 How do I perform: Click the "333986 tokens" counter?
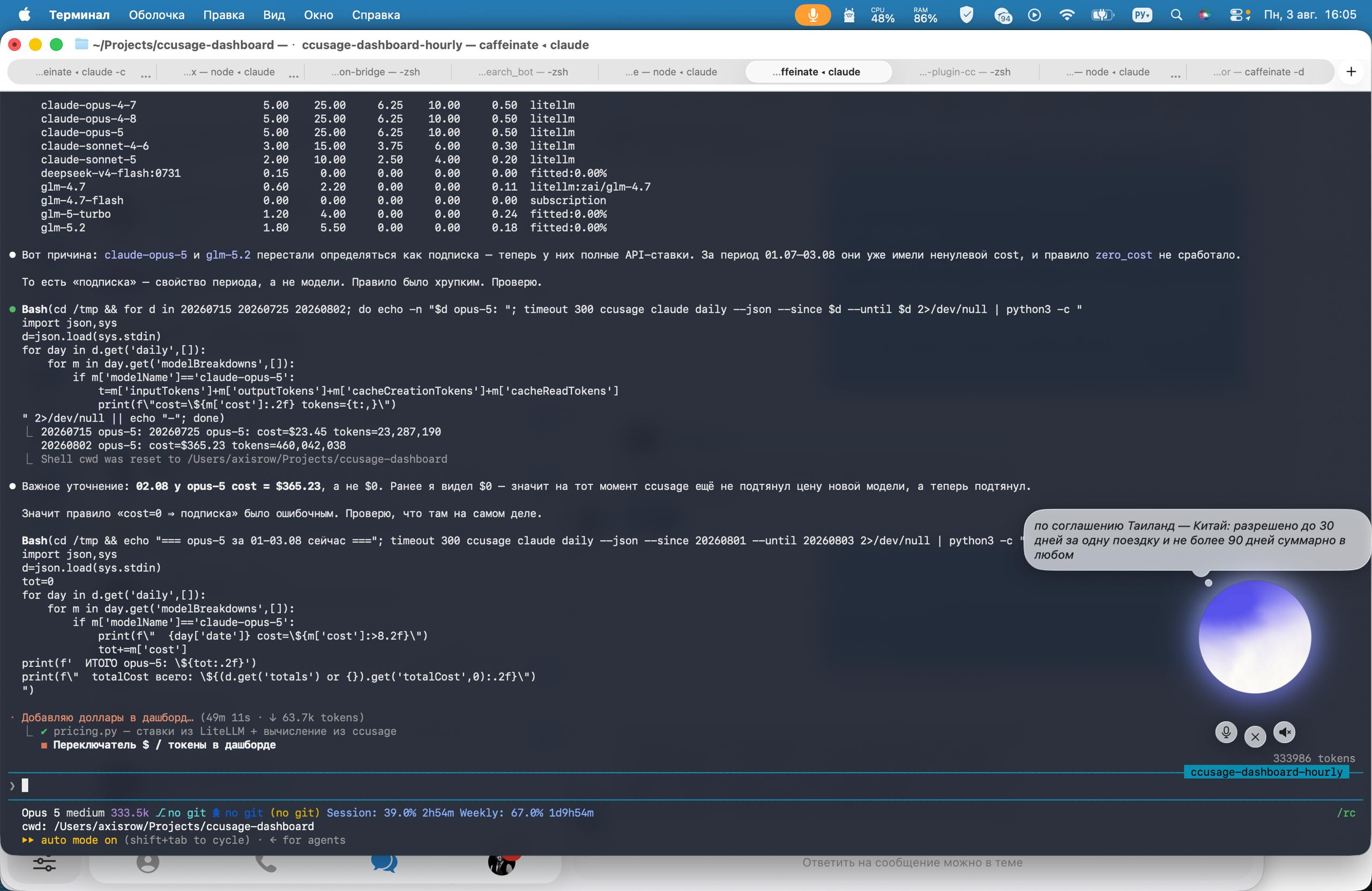click(1314, 758)
